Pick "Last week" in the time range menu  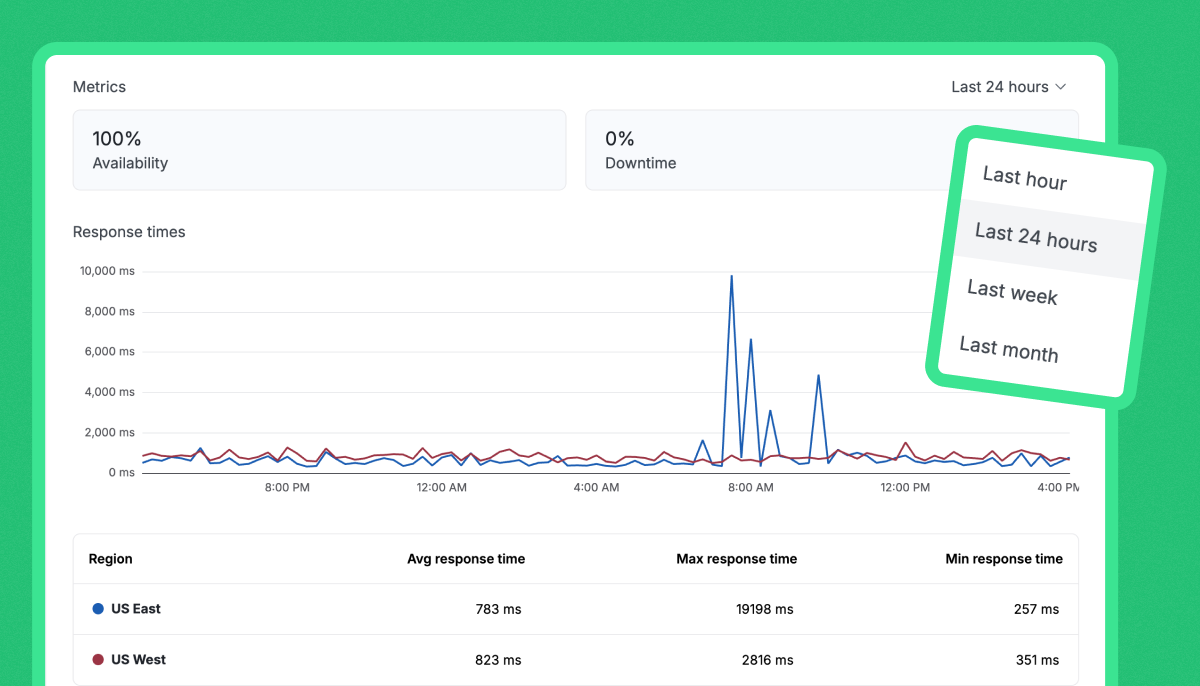coord(1012,292)
